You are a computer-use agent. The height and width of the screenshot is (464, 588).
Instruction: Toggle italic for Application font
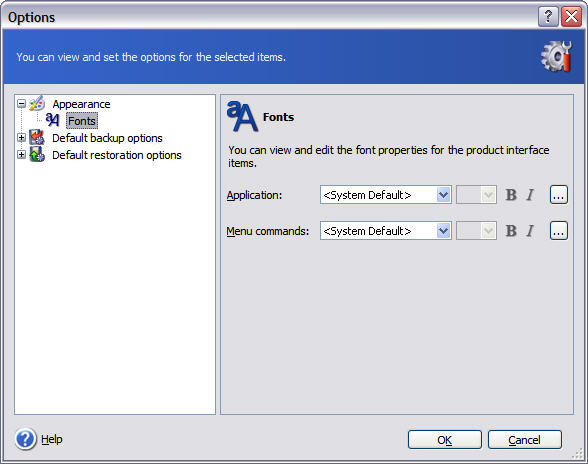530,195
